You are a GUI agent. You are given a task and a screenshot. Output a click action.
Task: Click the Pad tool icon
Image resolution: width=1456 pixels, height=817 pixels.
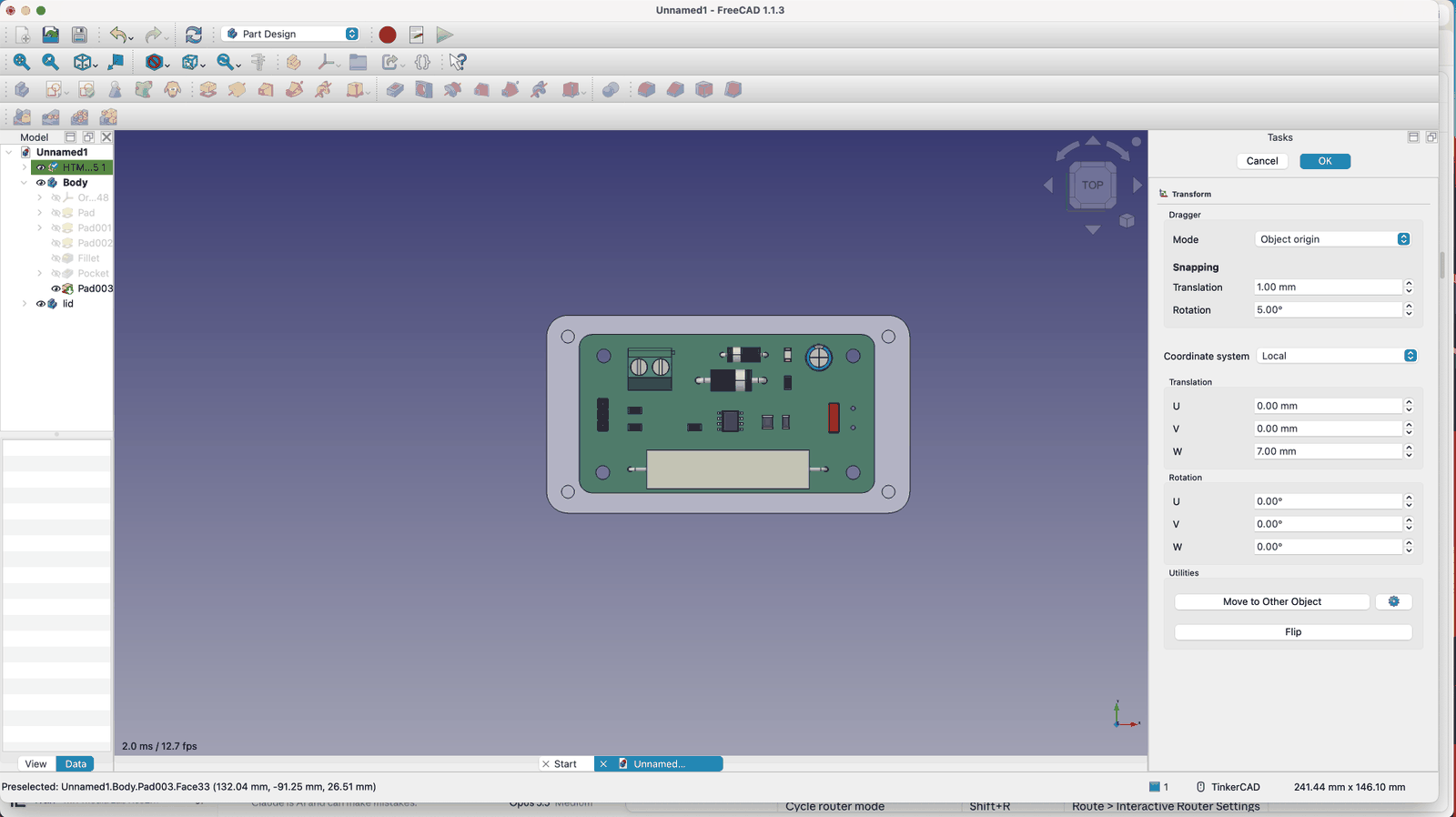207,89
